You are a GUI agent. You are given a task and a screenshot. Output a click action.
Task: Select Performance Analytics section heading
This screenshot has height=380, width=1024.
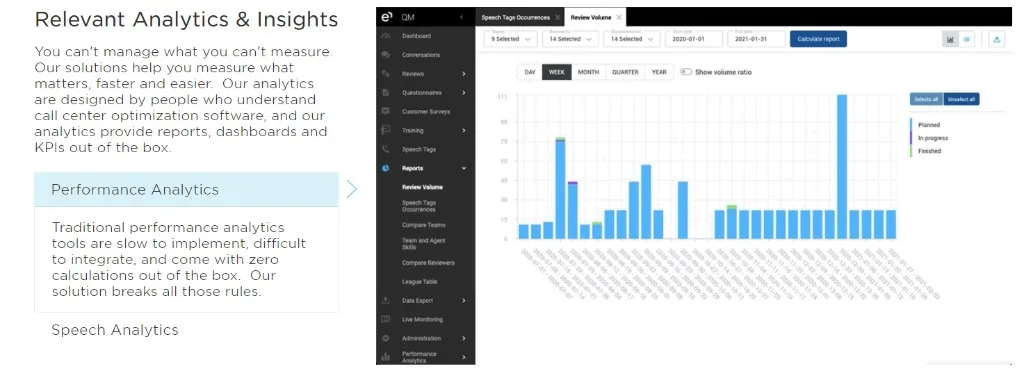(186, 189)
